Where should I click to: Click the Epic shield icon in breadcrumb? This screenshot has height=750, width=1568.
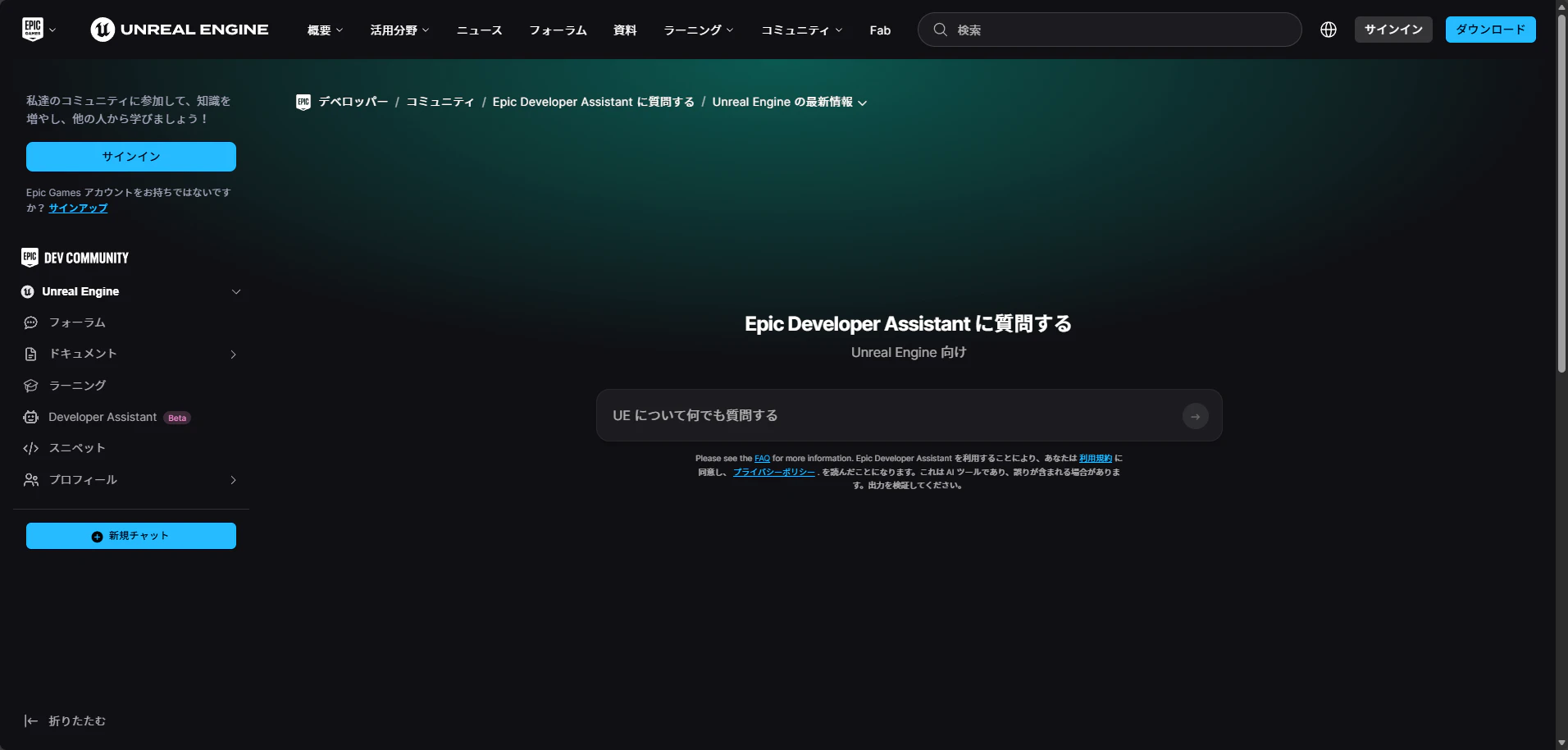click(x=303, y=102)
